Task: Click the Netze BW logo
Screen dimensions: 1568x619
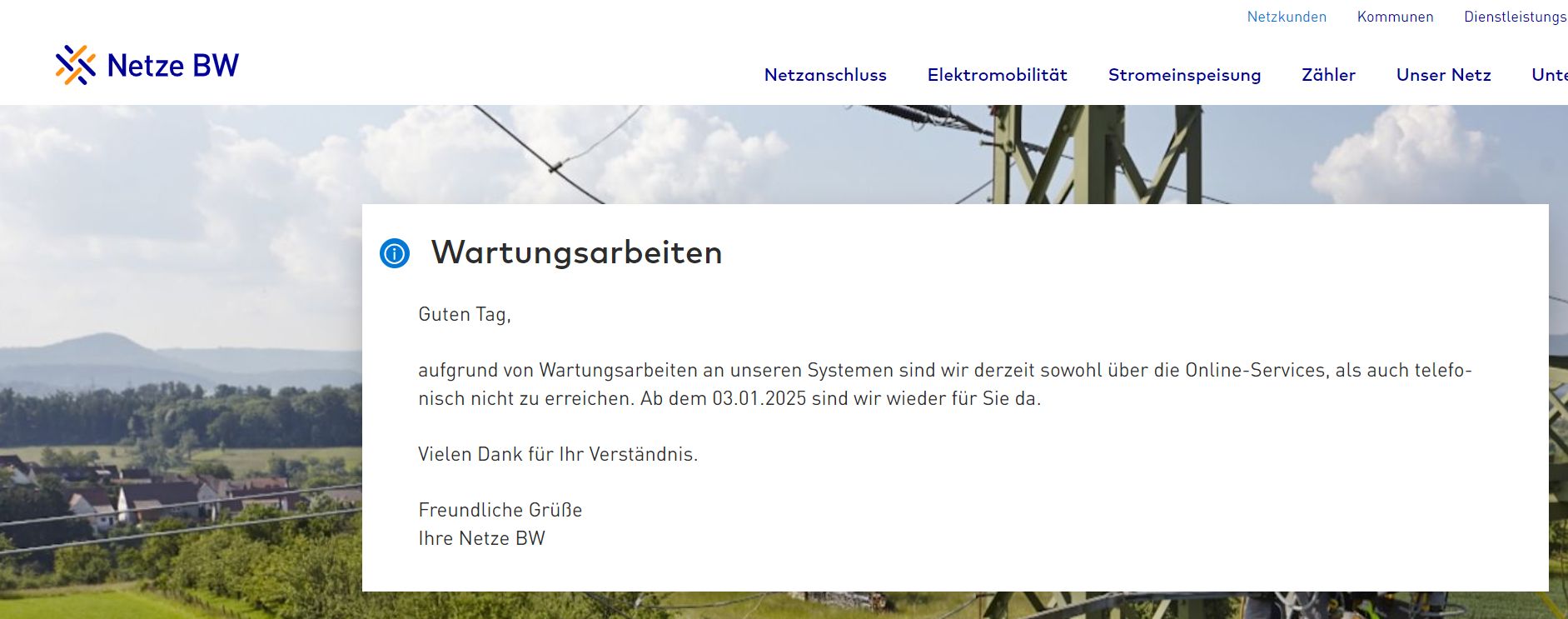Action: point(147,65)
